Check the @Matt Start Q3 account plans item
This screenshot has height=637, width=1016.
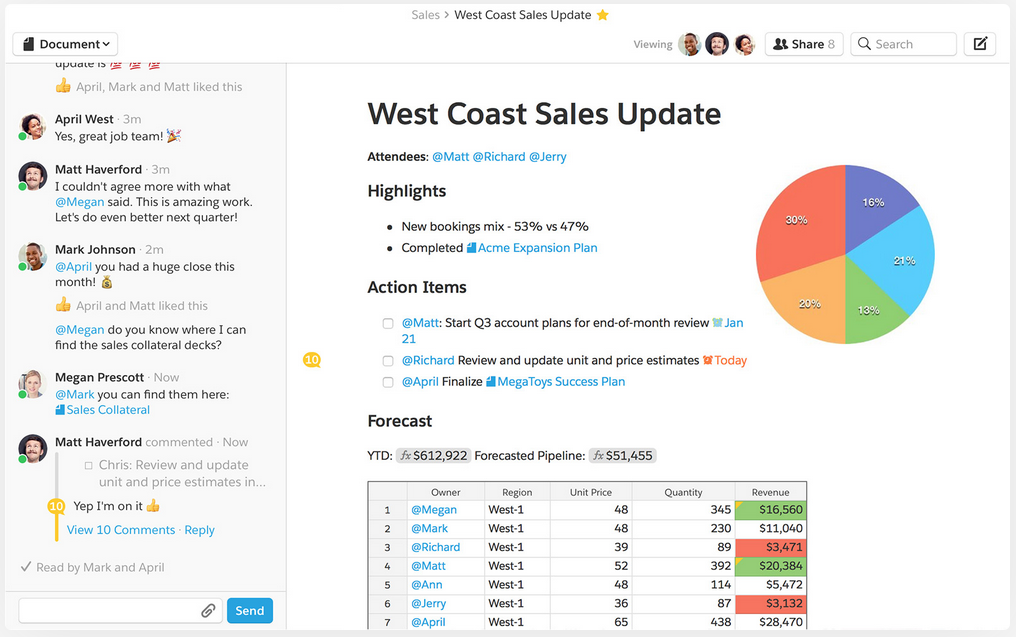[x=387, y=323]
